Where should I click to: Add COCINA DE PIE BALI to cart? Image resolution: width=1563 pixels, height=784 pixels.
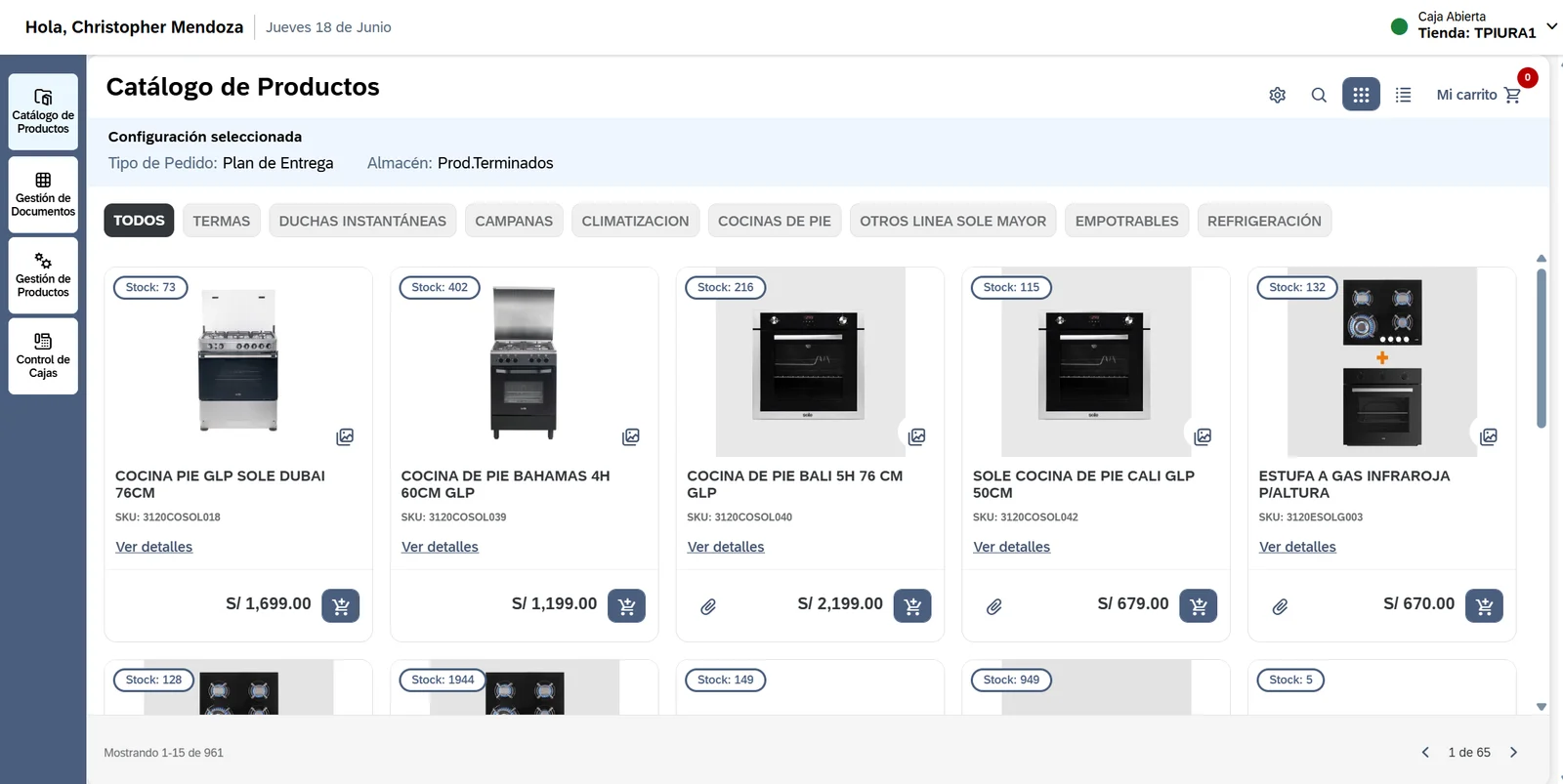(912, 606)
